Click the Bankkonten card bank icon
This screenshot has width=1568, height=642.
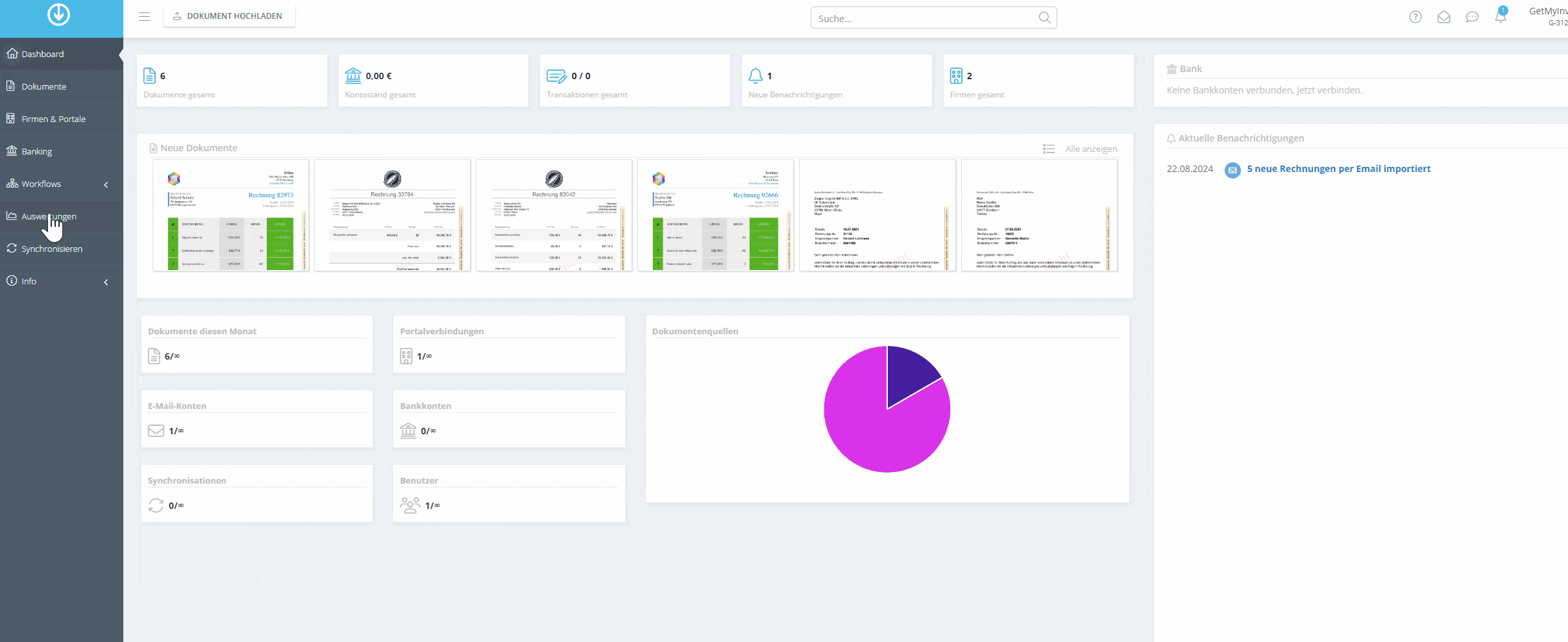tap(408, 430)
